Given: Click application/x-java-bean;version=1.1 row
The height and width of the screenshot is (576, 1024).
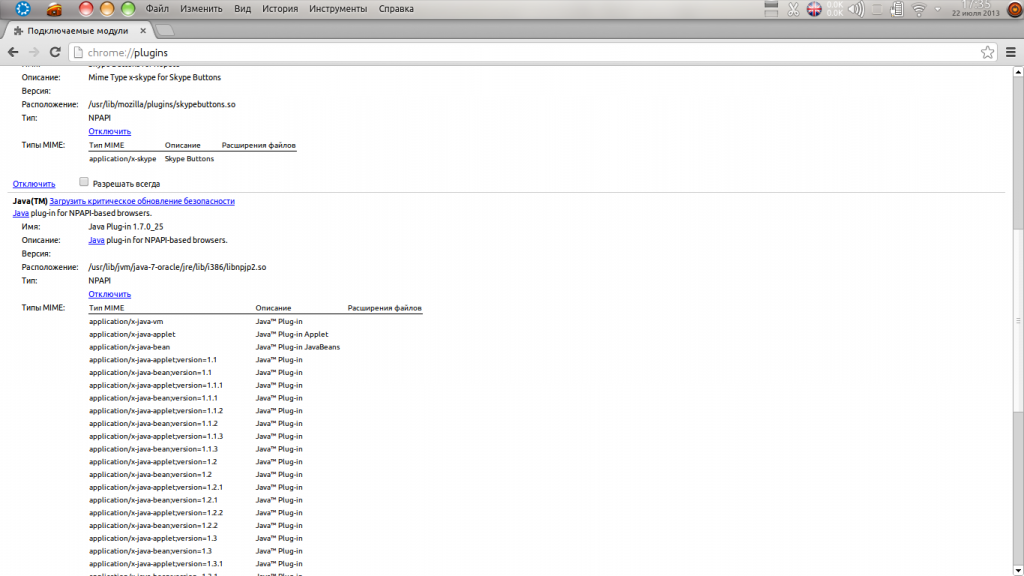Looking at the screenshot, I should (x=150, y=372).
